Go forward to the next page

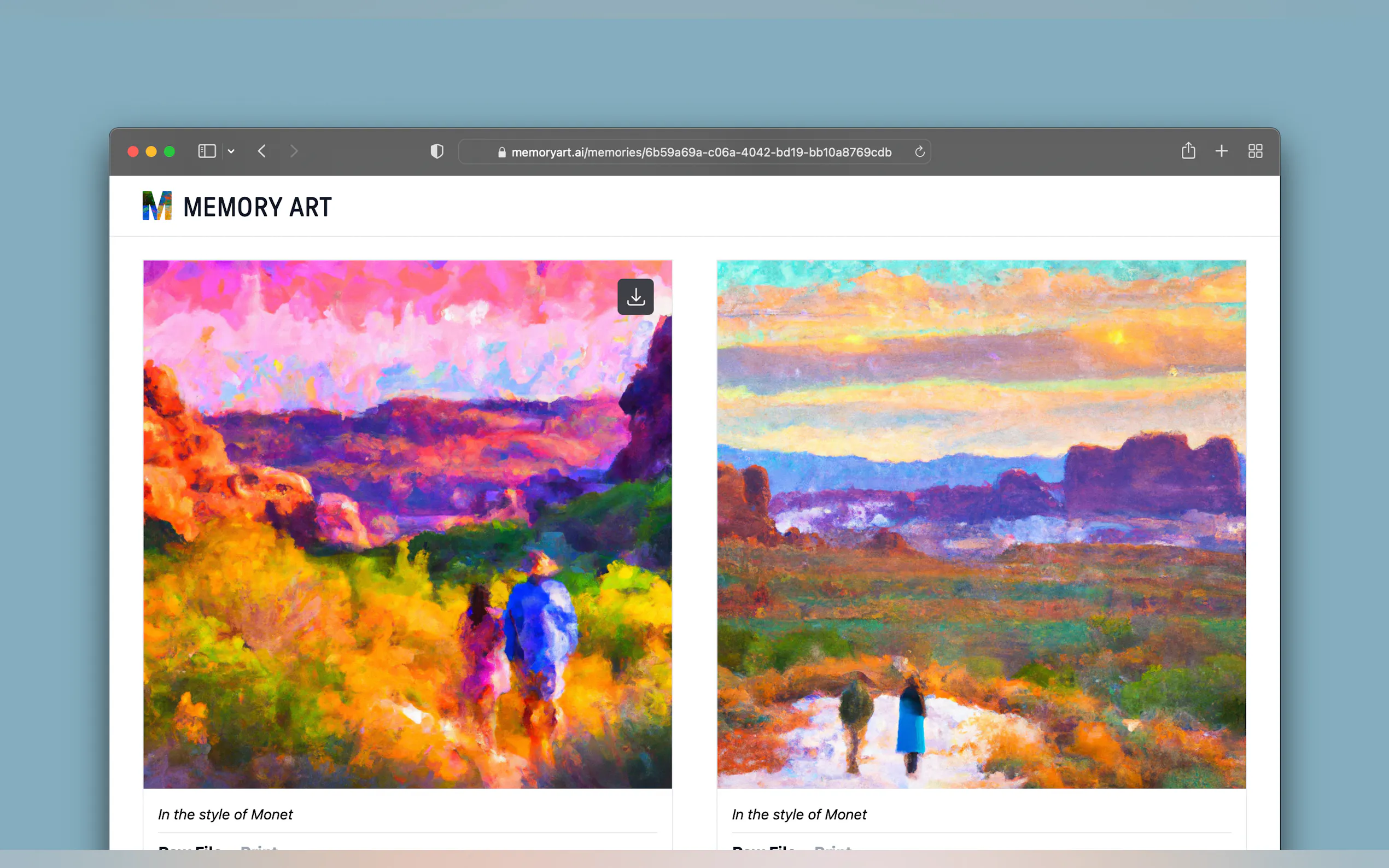294,151
